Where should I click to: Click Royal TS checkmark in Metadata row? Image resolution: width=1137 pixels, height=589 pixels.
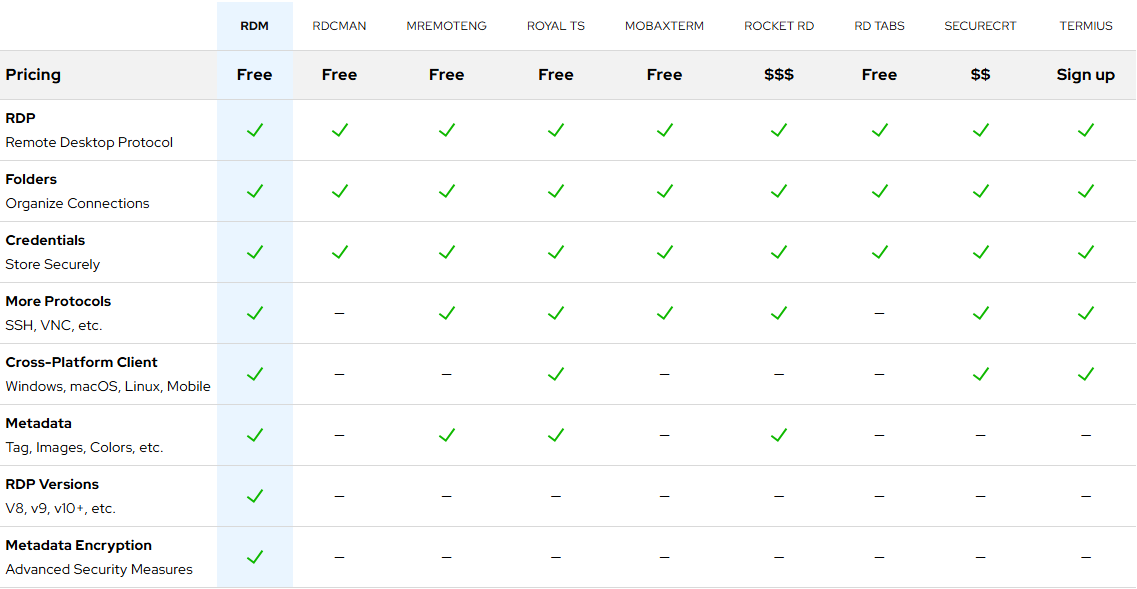(x=556, y=434)
